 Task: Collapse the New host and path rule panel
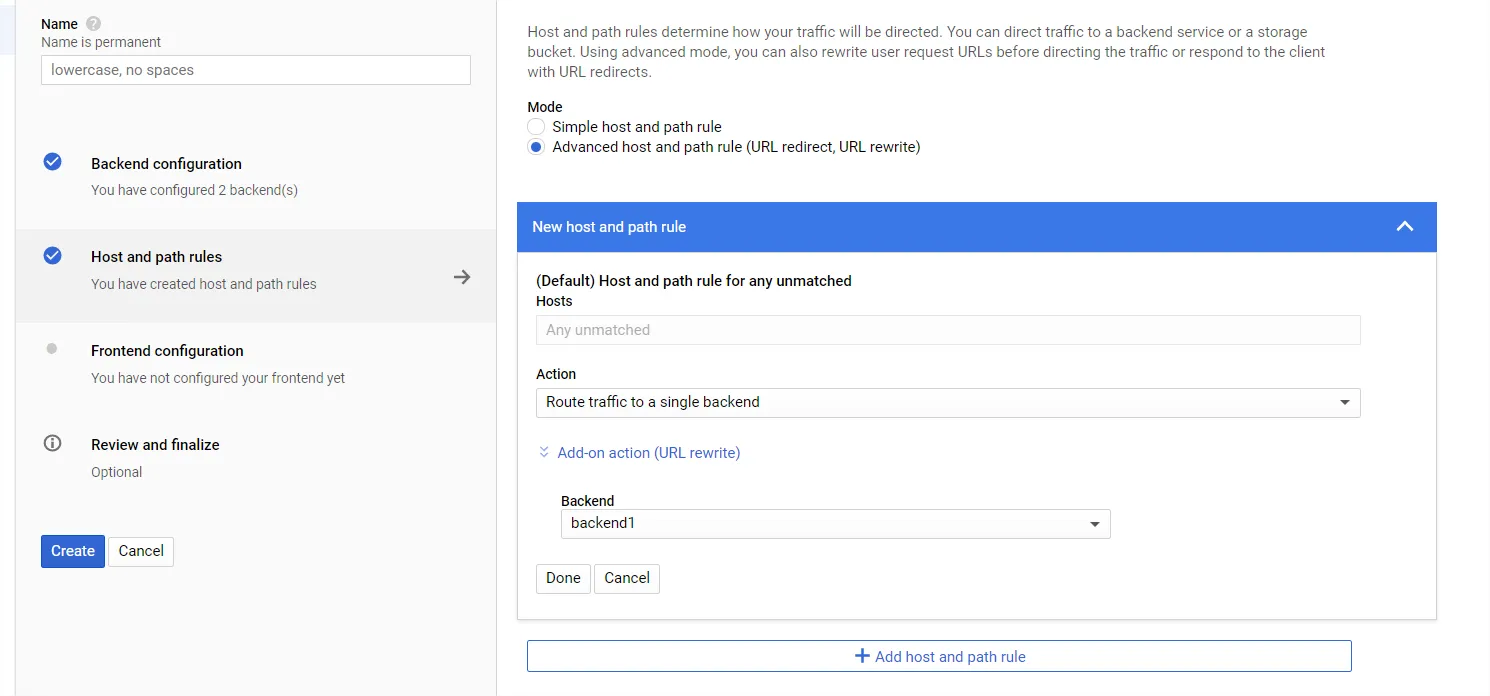tap(1405, 227)
